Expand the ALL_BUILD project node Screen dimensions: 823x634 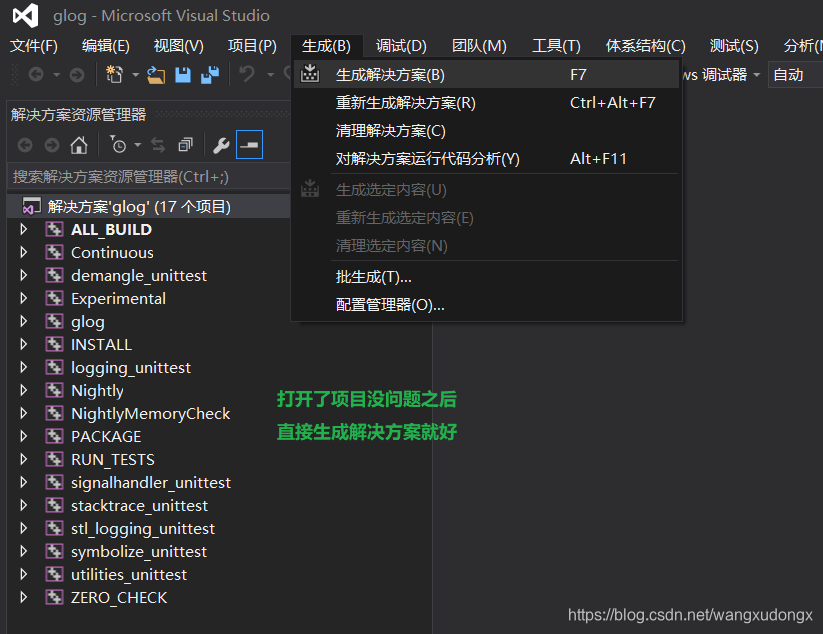(x=24, y=229)
